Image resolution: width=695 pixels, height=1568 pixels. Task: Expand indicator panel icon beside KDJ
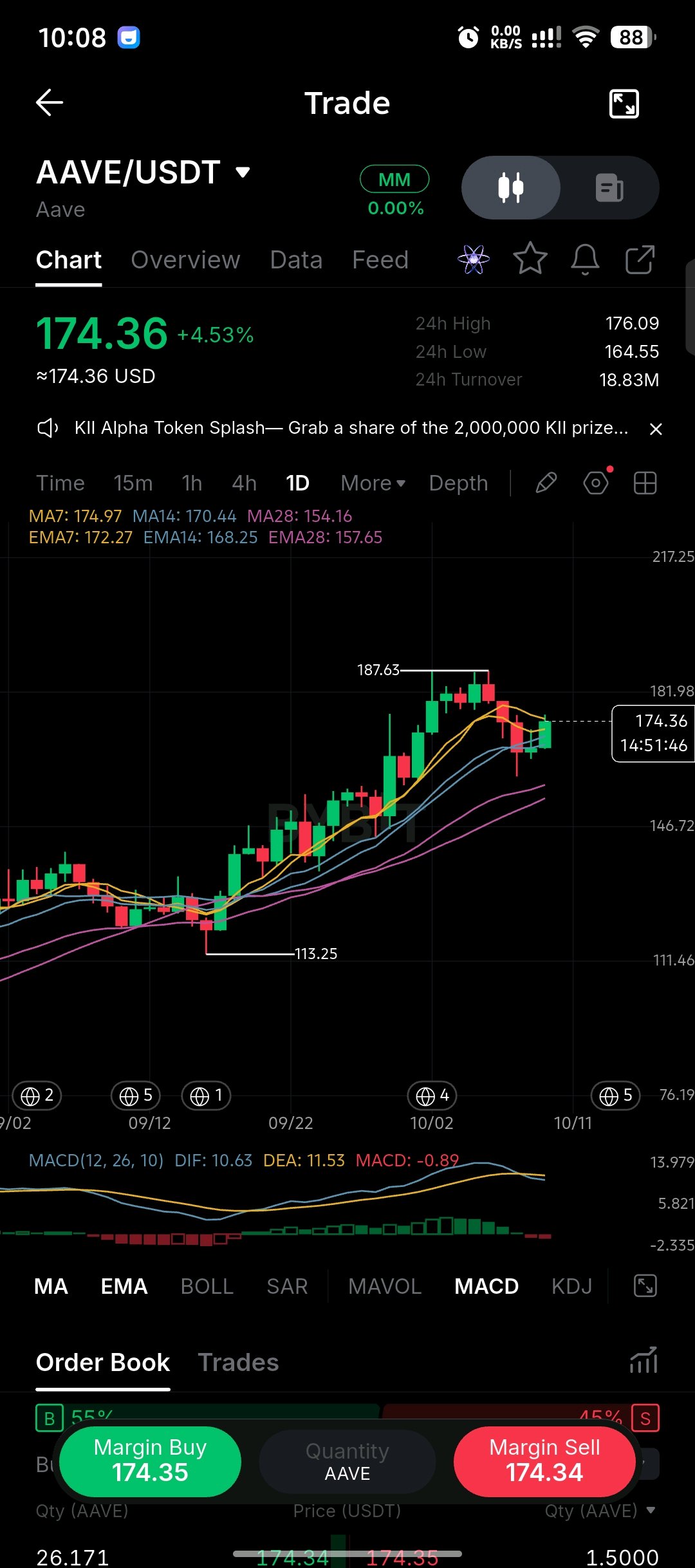[645, 1286]
